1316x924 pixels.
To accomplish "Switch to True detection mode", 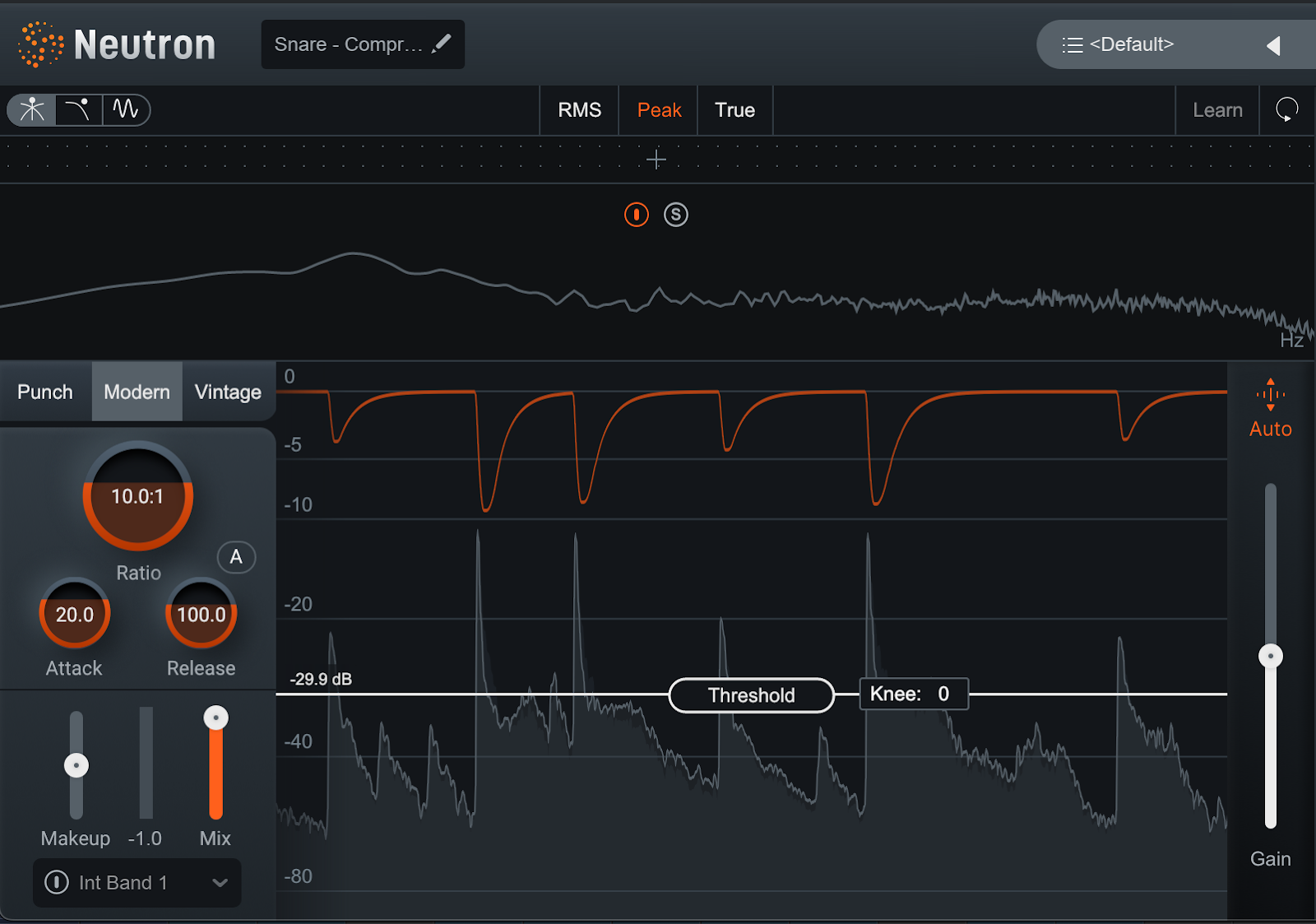I will pos(735,110).
